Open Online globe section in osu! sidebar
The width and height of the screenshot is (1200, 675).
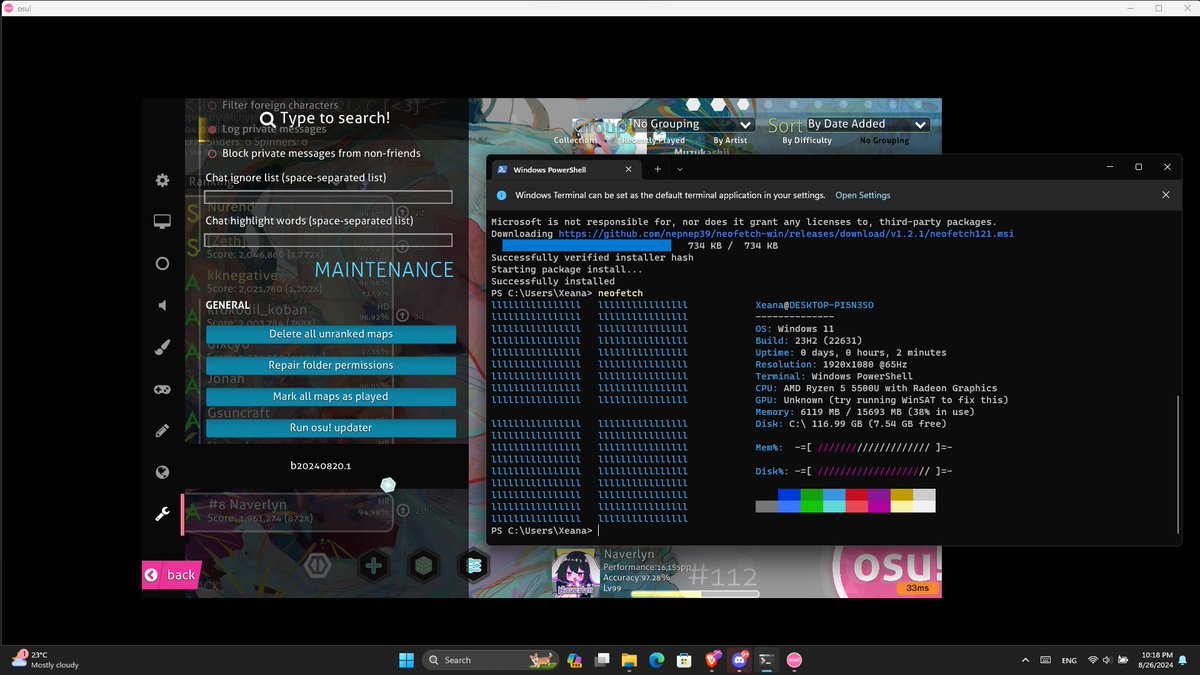pyautogui.click(x=162, y=473)
